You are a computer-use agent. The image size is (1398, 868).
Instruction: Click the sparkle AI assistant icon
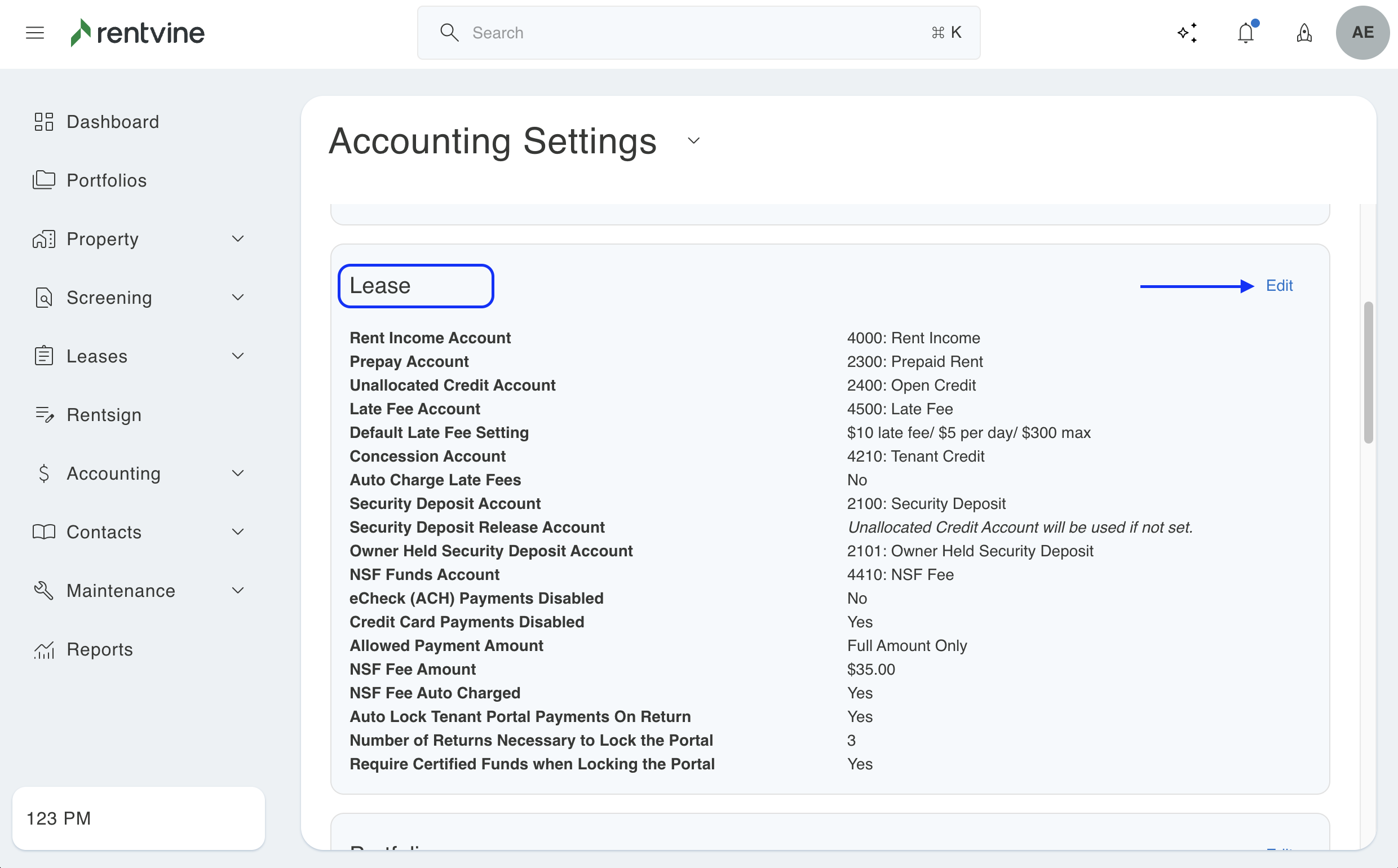pyautogui.click(x=1187, y=33)
